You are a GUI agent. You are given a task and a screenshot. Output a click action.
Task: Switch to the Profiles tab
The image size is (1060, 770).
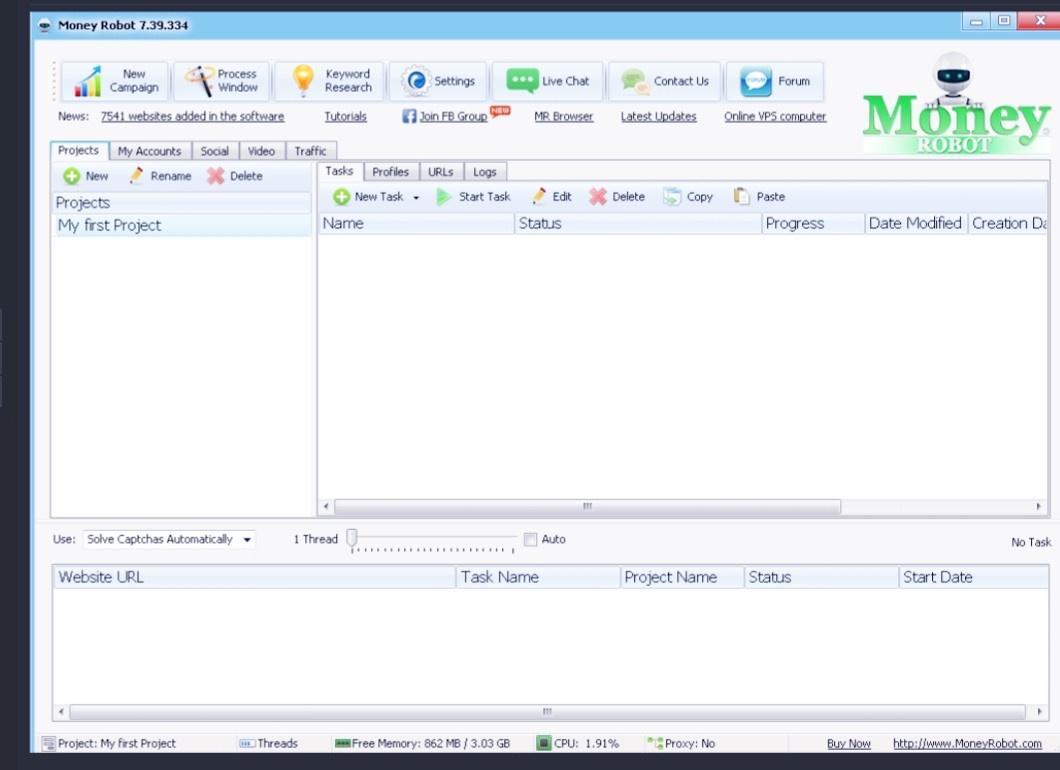[391, 172]
